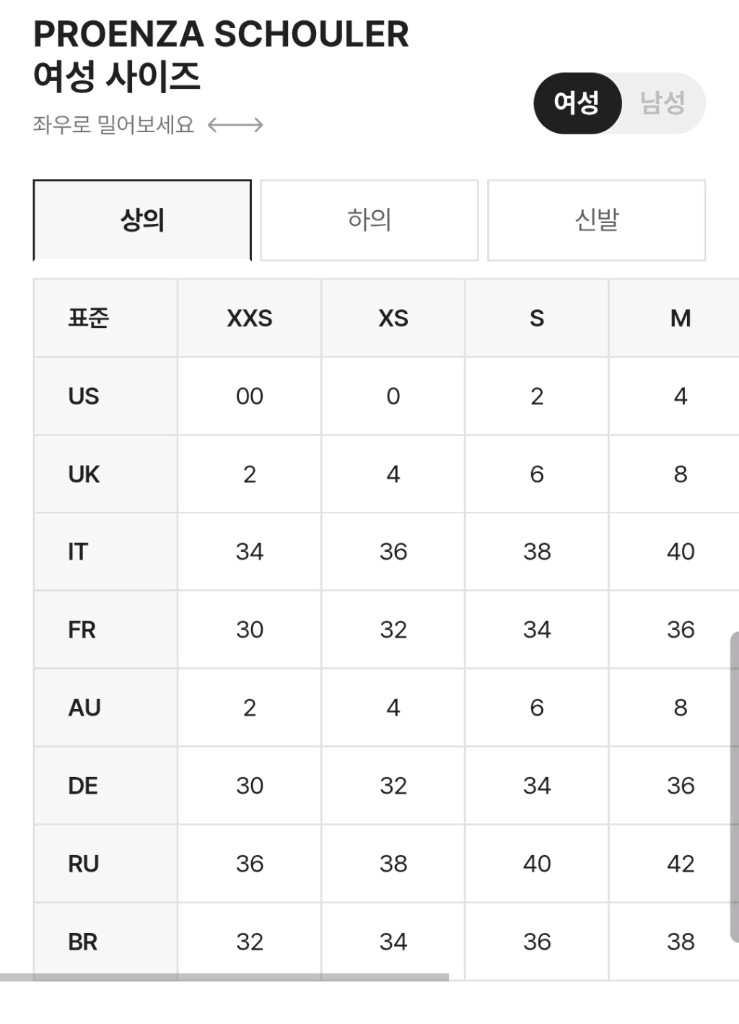Open the 신발 tab
The width and height of the screenshot is (739, 1024).
pos(596,220)
